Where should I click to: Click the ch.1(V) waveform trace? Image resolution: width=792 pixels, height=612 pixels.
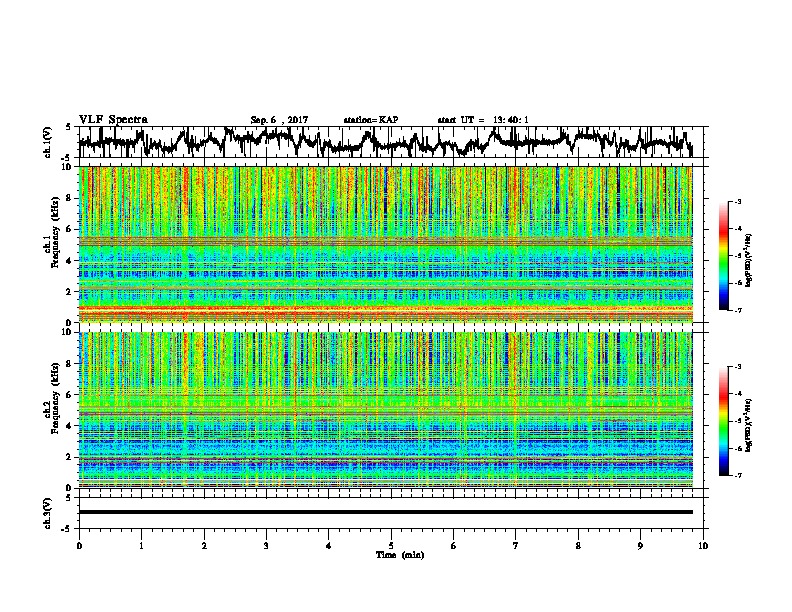pyautogui.click(x=385, y=142)
